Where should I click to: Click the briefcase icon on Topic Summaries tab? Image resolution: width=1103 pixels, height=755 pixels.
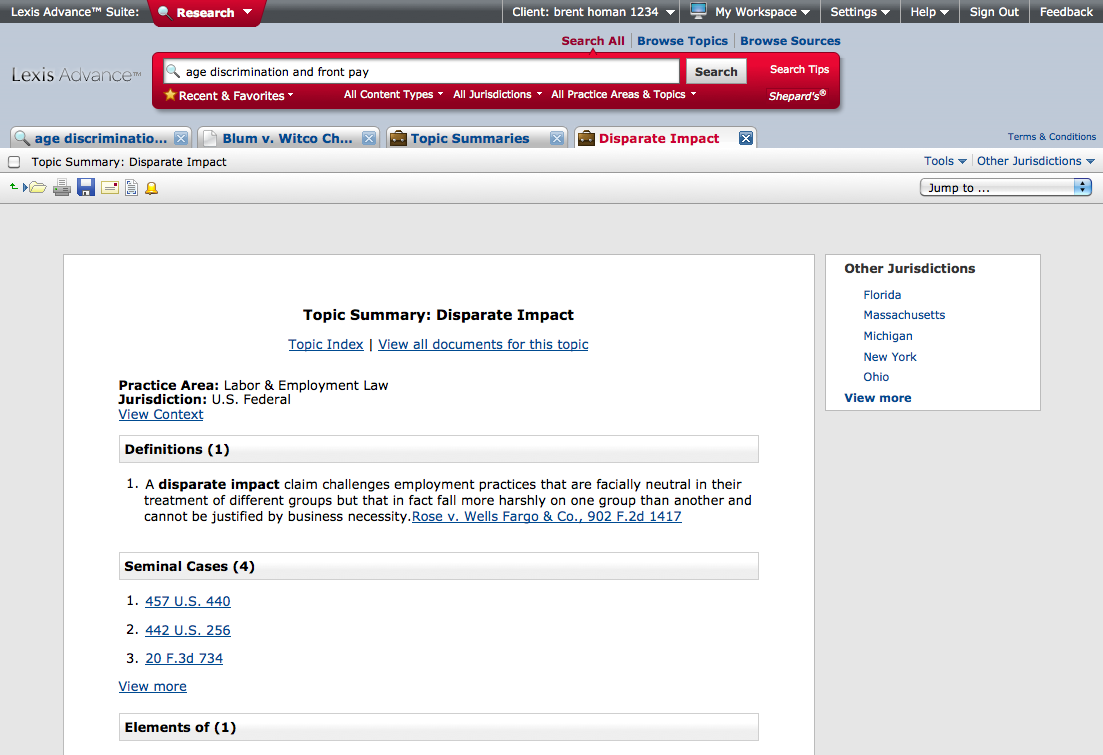(398, 138)
